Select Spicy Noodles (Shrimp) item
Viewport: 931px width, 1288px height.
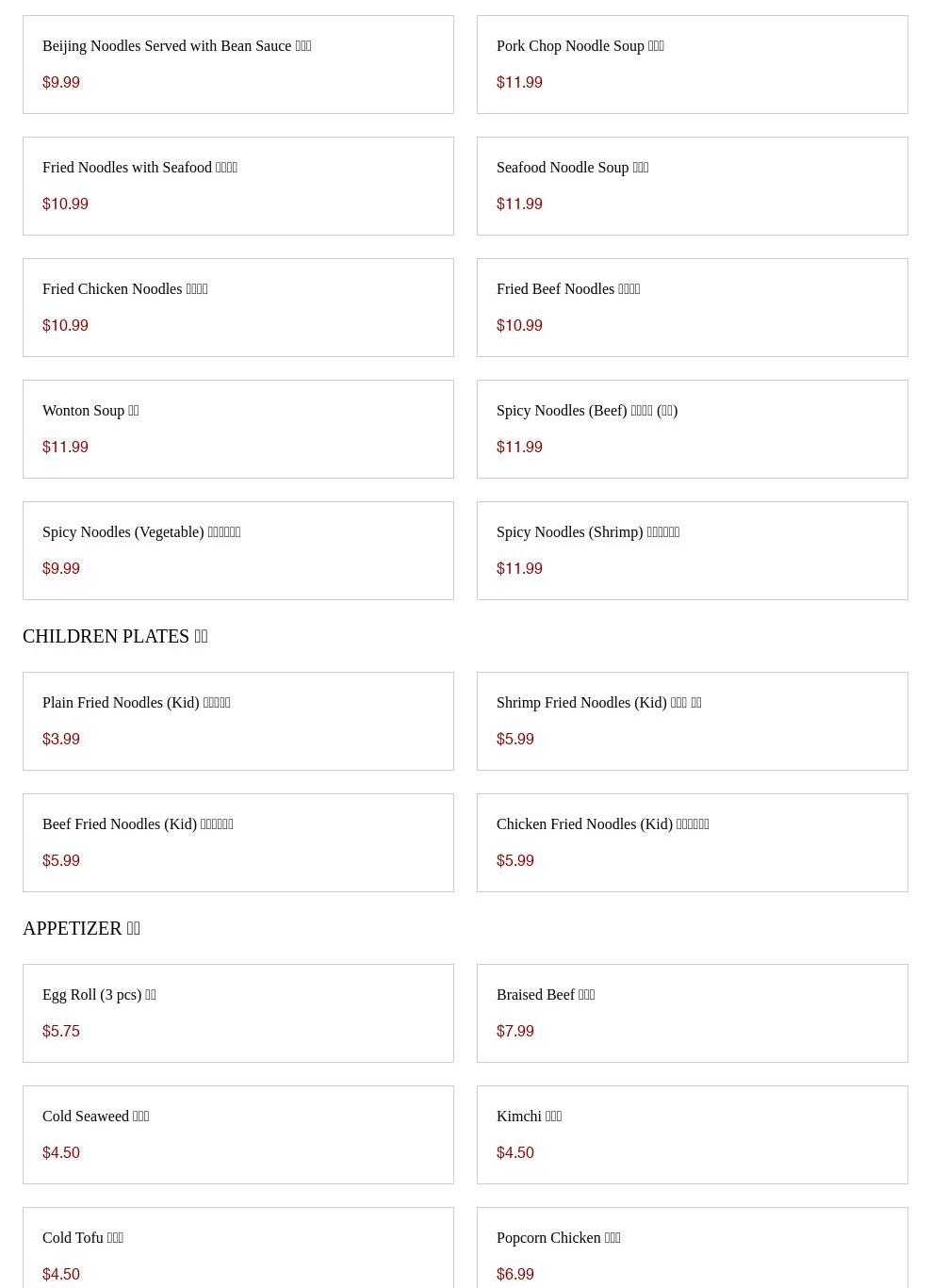pyautogui.click(x=692, y=550)
